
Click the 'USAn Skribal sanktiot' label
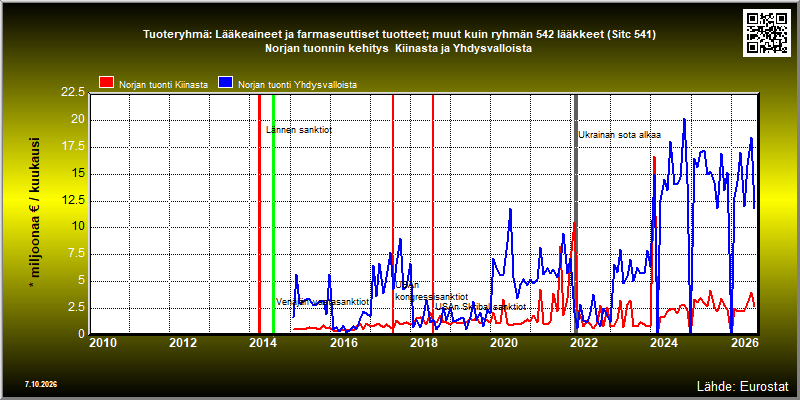480,307
